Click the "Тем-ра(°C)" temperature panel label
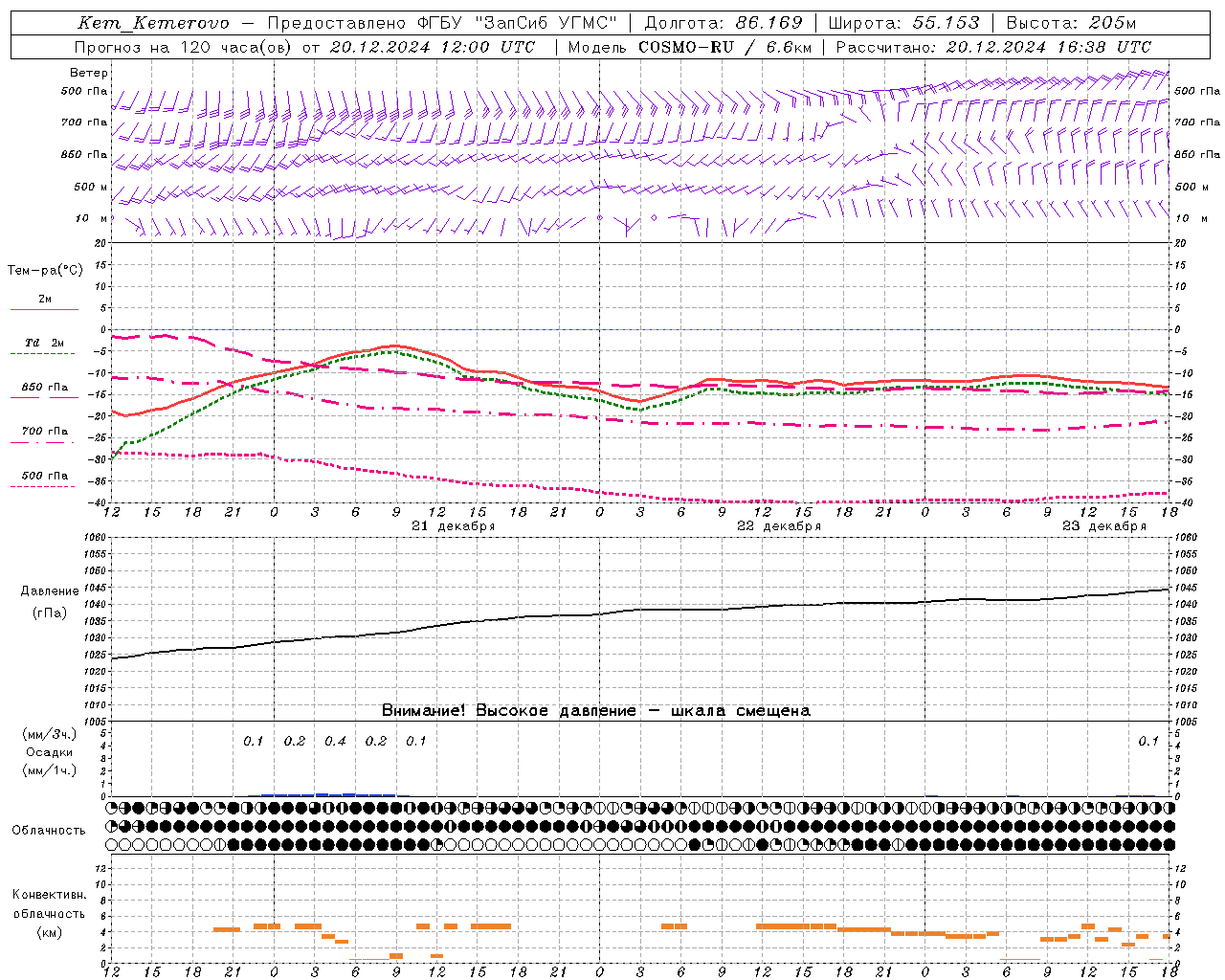The width and height of the screenshot is (1225, 980). 45,271
